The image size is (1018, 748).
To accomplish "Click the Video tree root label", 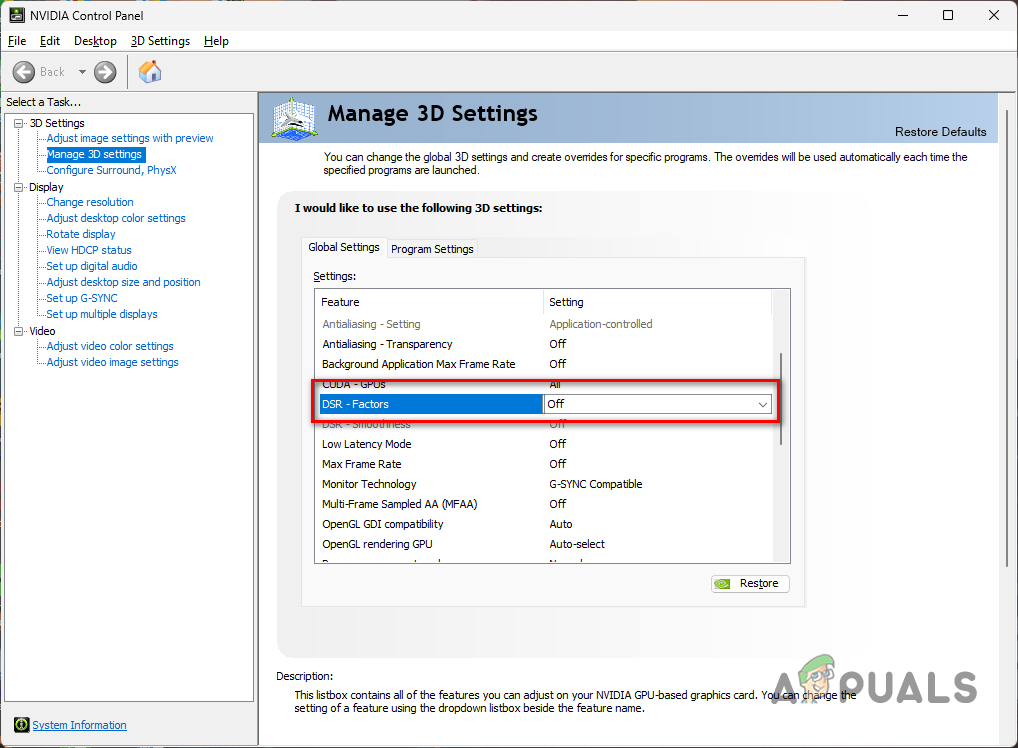I will (x=42, y=331).
